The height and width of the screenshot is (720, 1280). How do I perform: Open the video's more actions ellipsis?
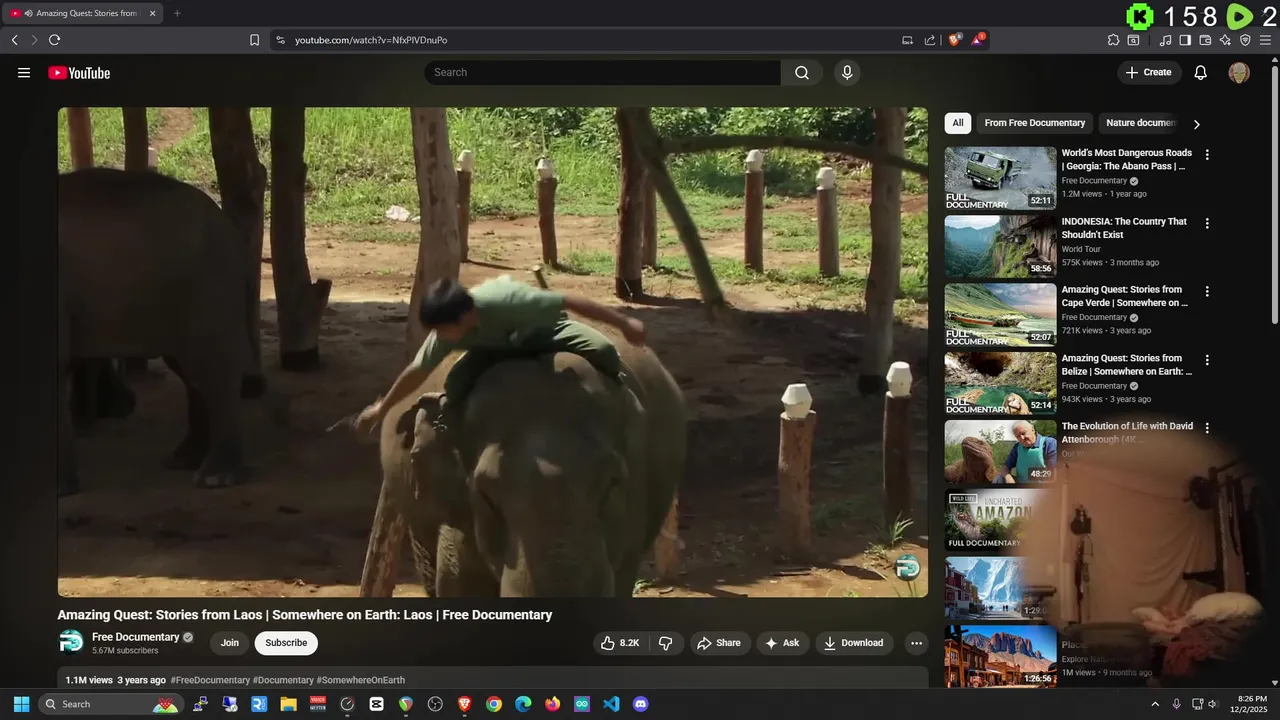tap(915, 643)
